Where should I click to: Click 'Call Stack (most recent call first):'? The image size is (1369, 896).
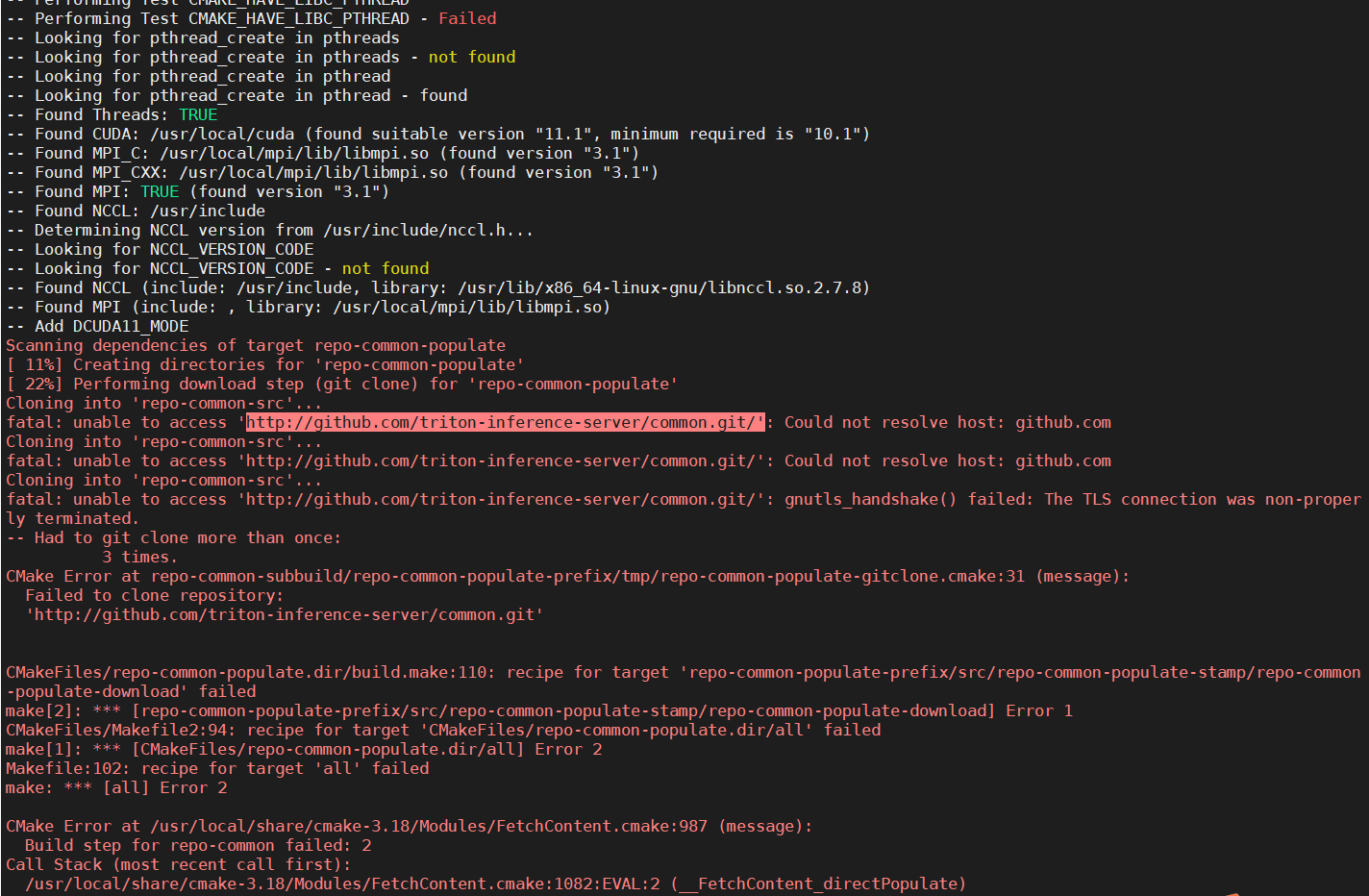coord(179,864)
